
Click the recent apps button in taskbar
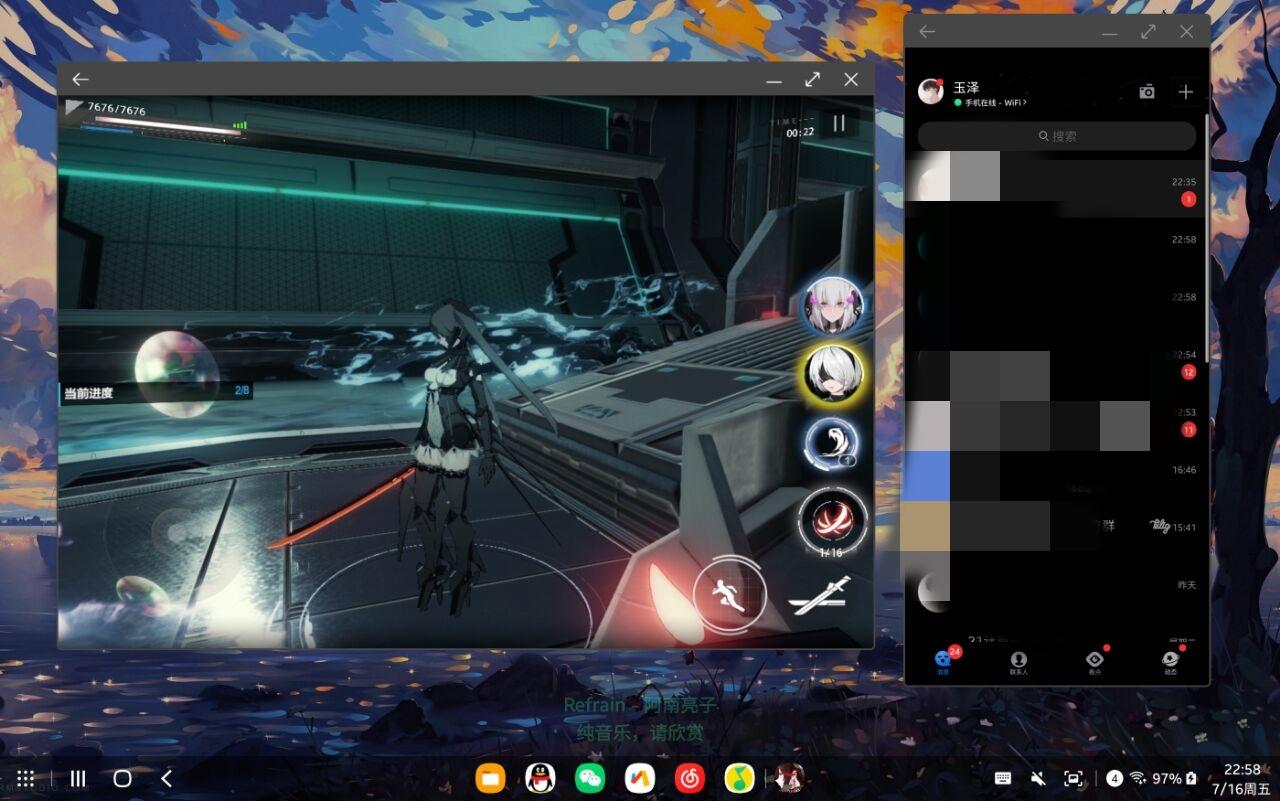78,778
